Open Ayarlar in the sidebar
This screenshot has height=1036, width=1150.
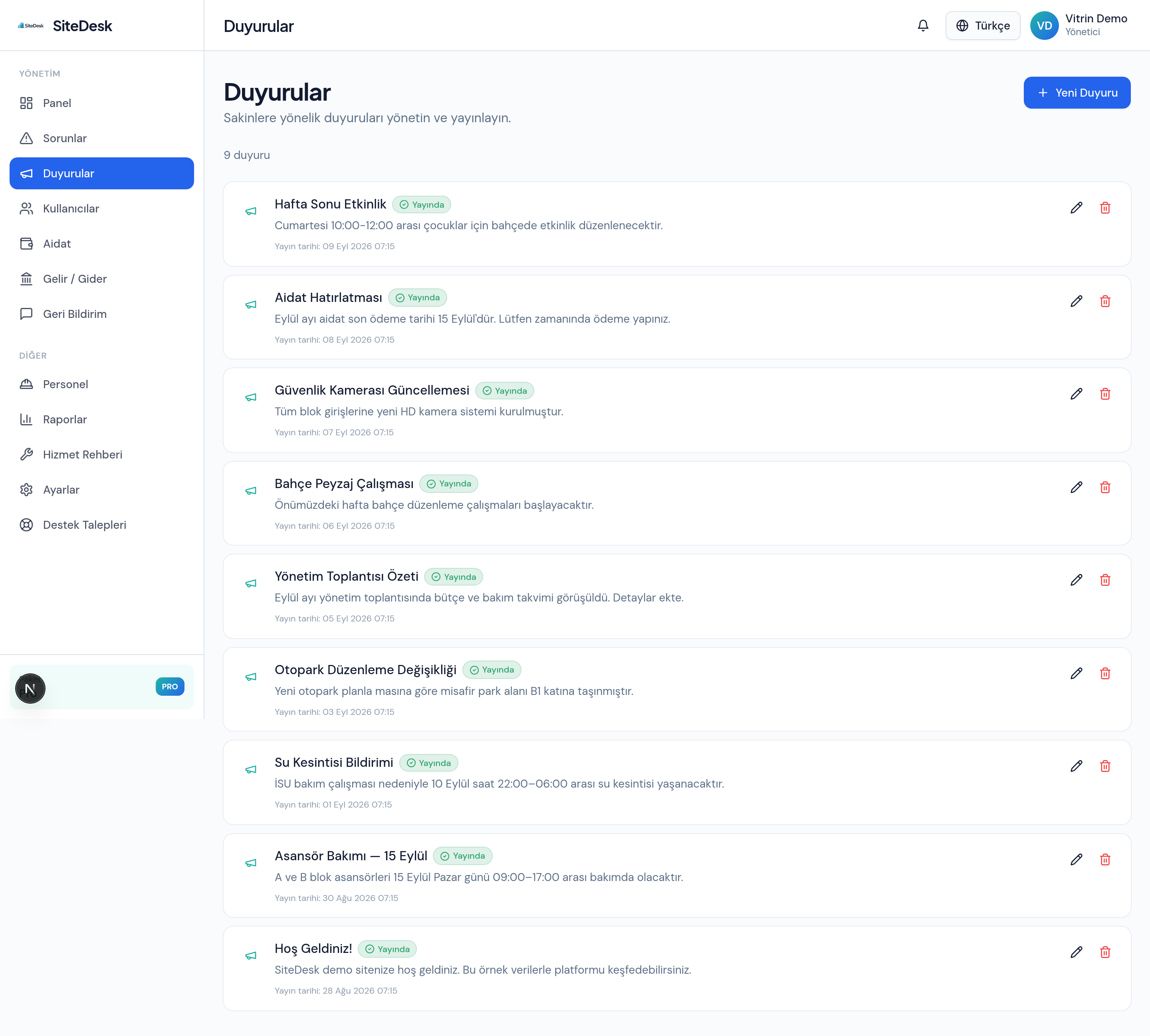[x=102, y=490]
